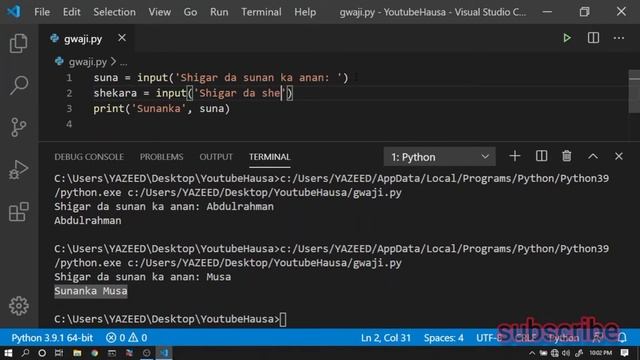The width and height of the screenshot is (640, 360).
Task: Open the Run menu
Action: pos(219,12)
